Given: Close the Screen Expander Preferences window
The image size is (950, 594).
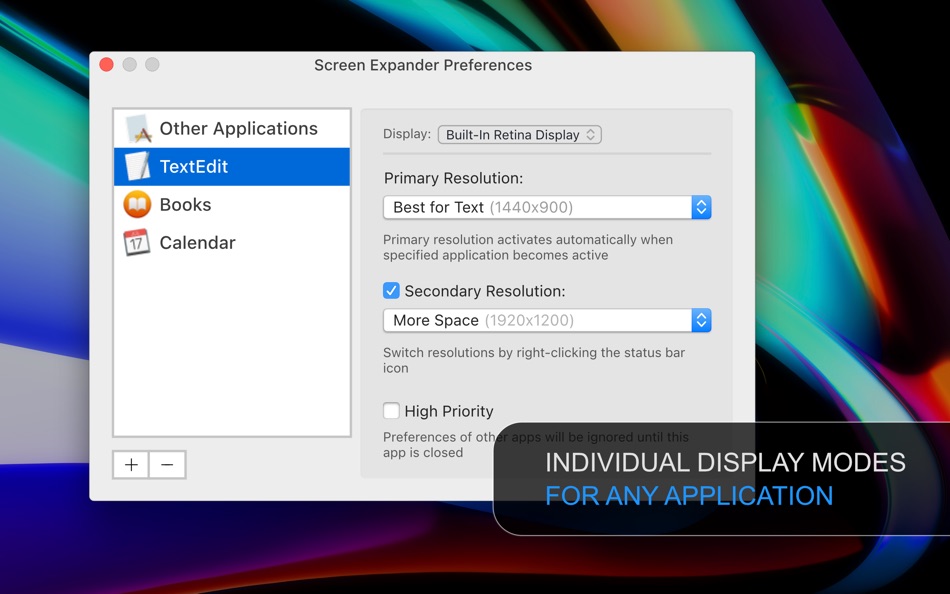Looking at the screenshot, I should pyautogui.click(x=107, y=65).
